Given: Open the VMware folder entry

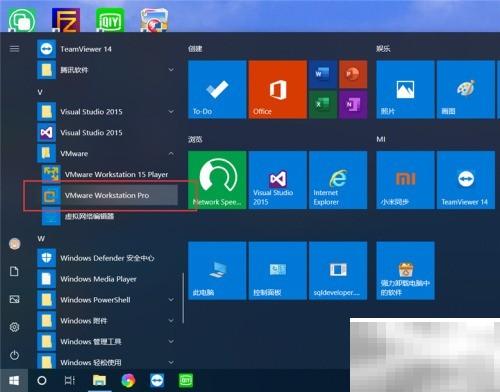Looking at the screenshot, I should [x=107, y=154].
